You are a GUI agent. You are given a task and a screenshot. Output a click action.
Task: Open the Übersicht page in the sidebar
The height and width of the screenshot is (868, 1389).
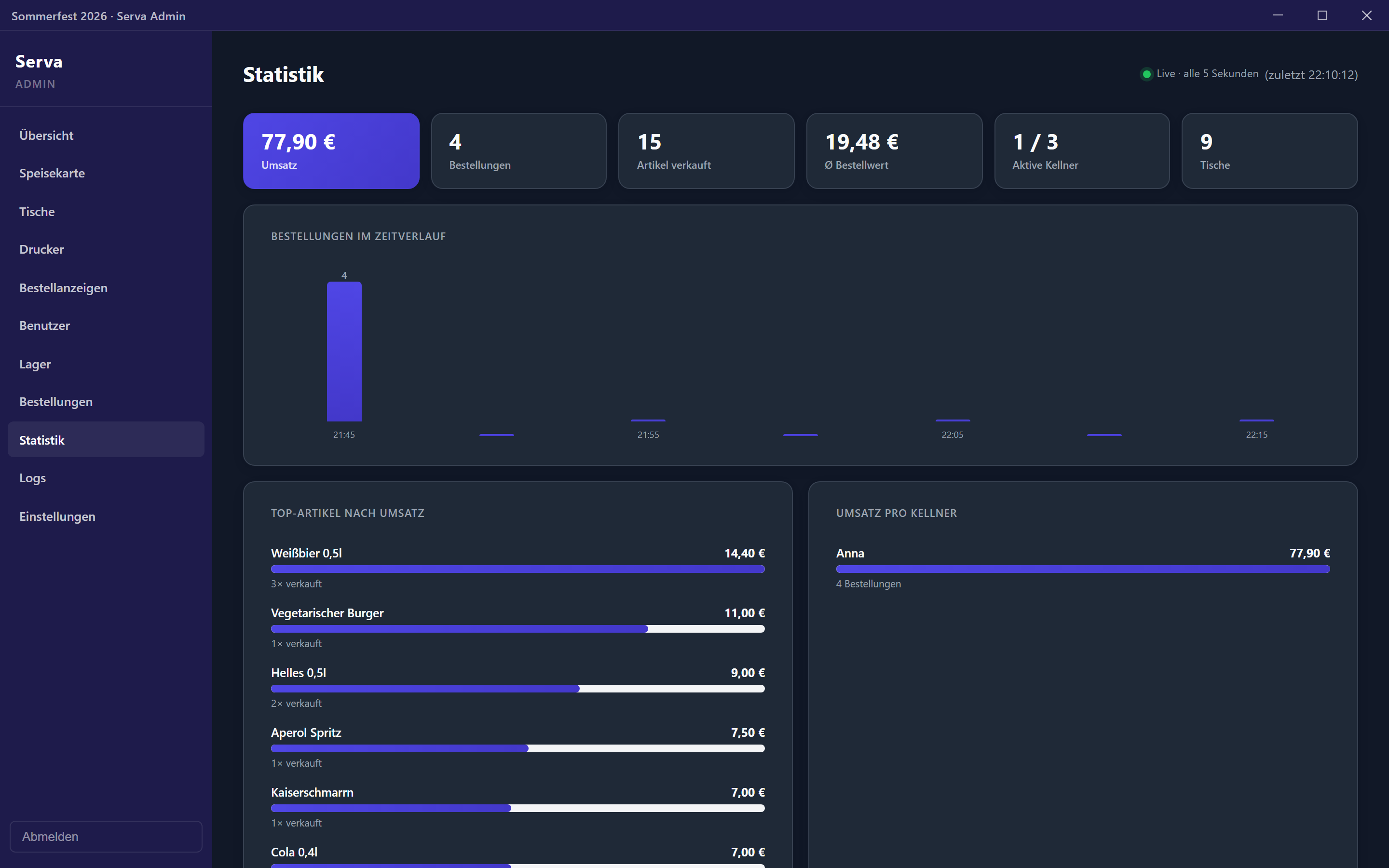pos(106,136)
